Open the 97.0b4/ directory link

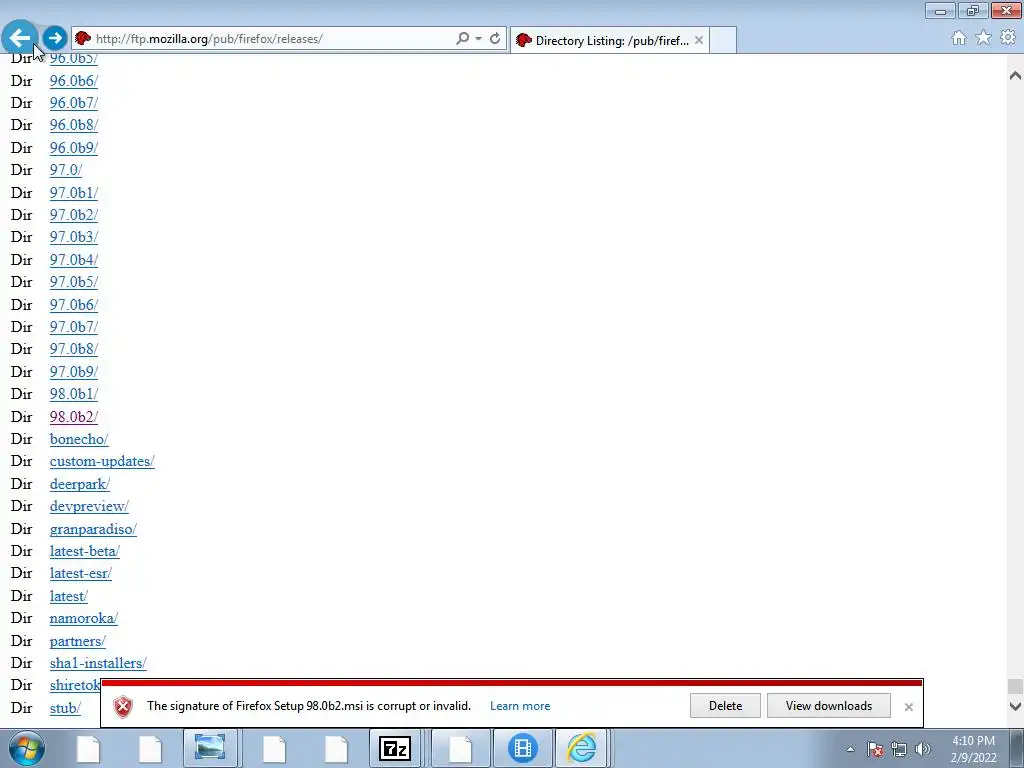pyautogui.click(x=74, y=260)
